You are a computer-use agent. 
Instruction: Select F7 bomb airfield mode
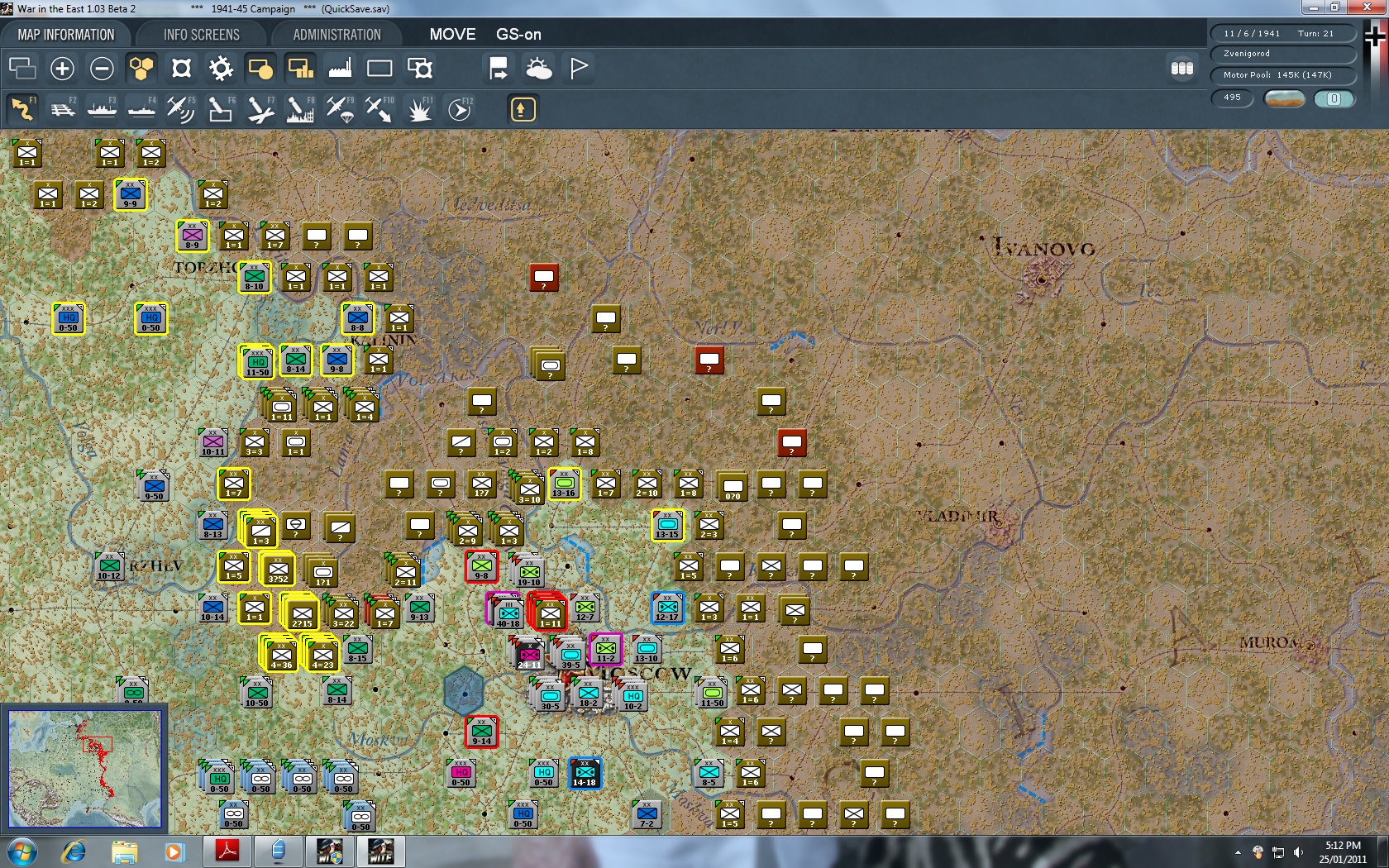pyautogui.click(x=260, y=109)
